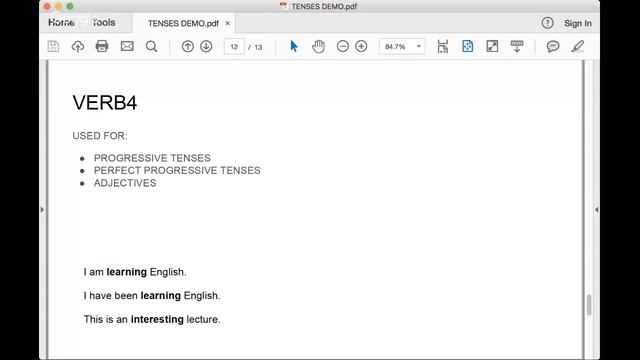Screen dimensions: 640x360
Task: Expand the left navigation pane
Action: point(42,209)
